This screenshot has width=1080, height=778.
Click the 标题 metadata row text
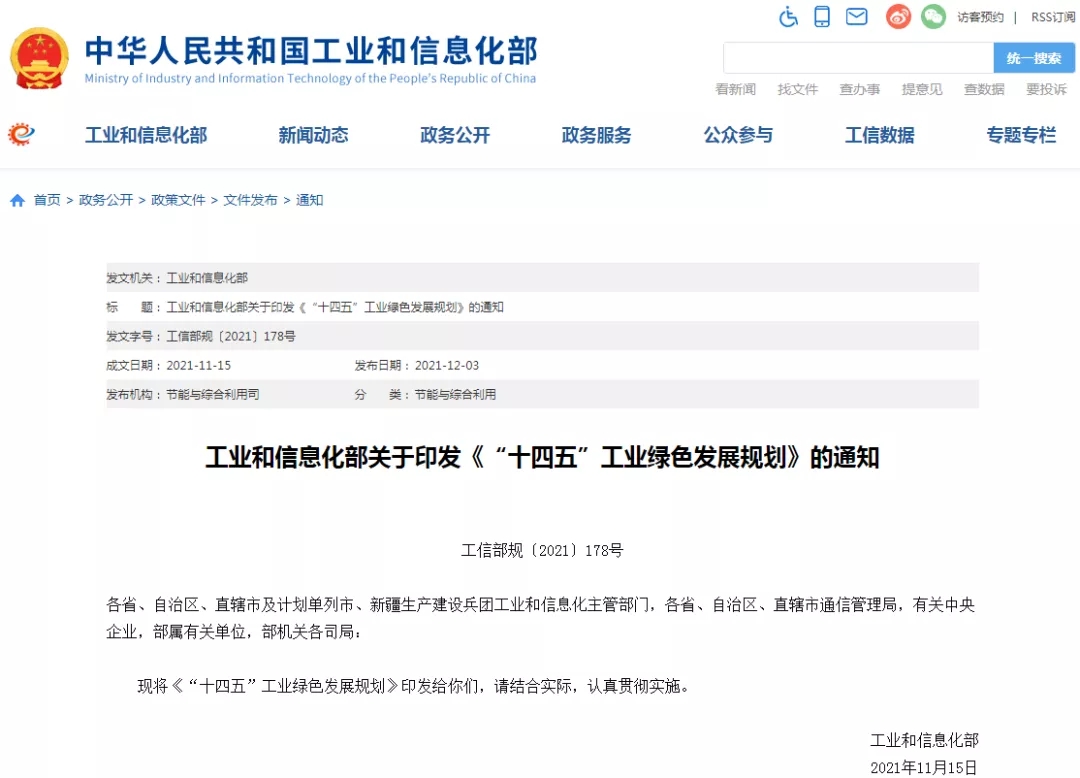[x=335, y=307]
